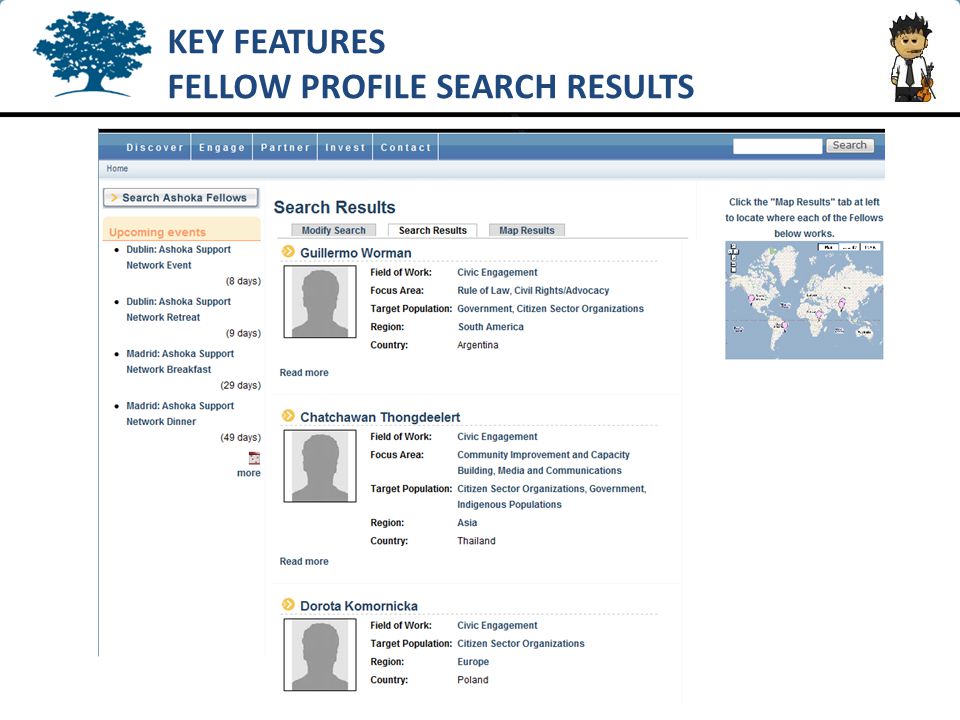Click the Home breadcrumb link
Viewport: 960px width, 720px height.
(x=117, y=168)
